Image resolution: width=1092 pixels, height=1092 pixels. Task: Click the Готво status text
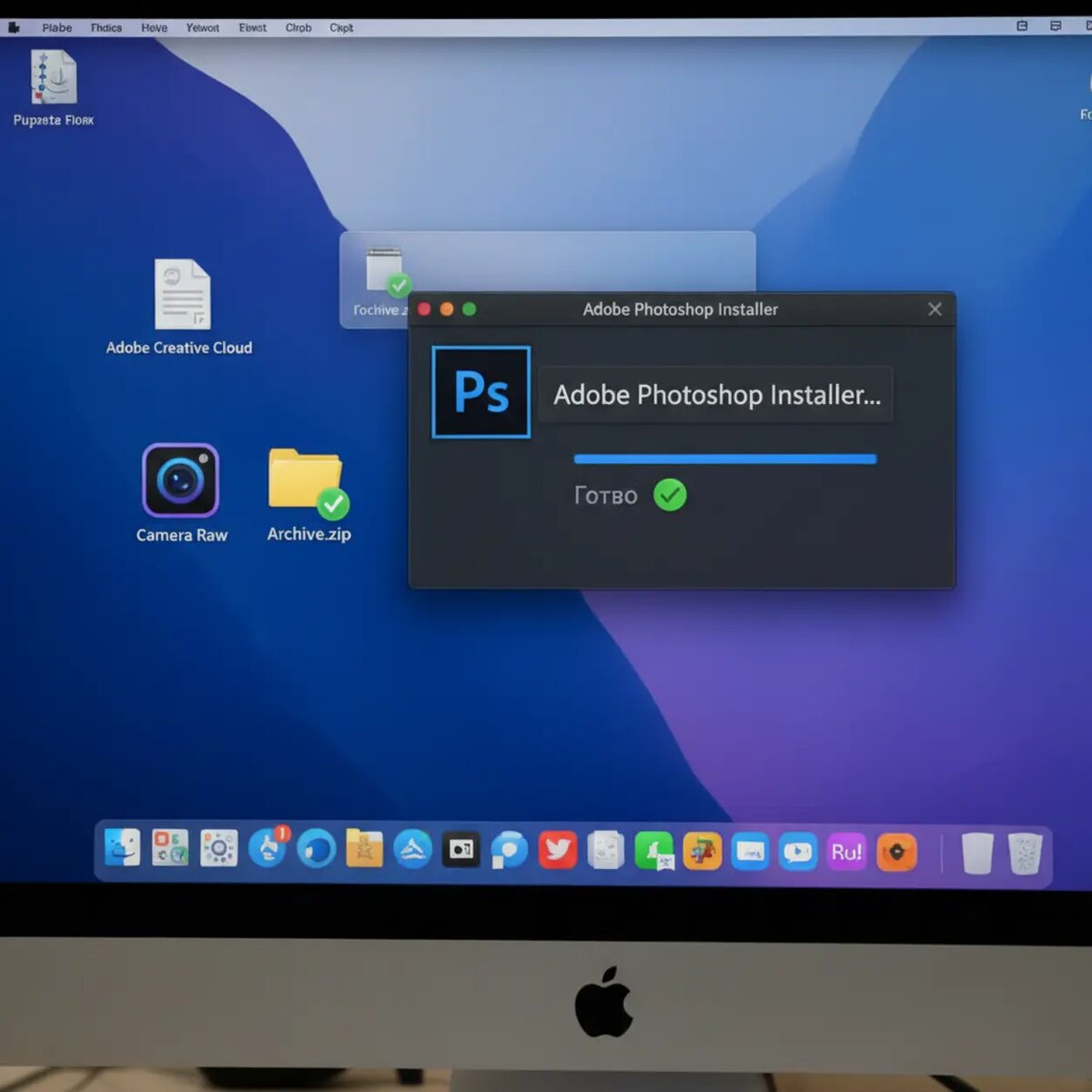pos(605,496)
